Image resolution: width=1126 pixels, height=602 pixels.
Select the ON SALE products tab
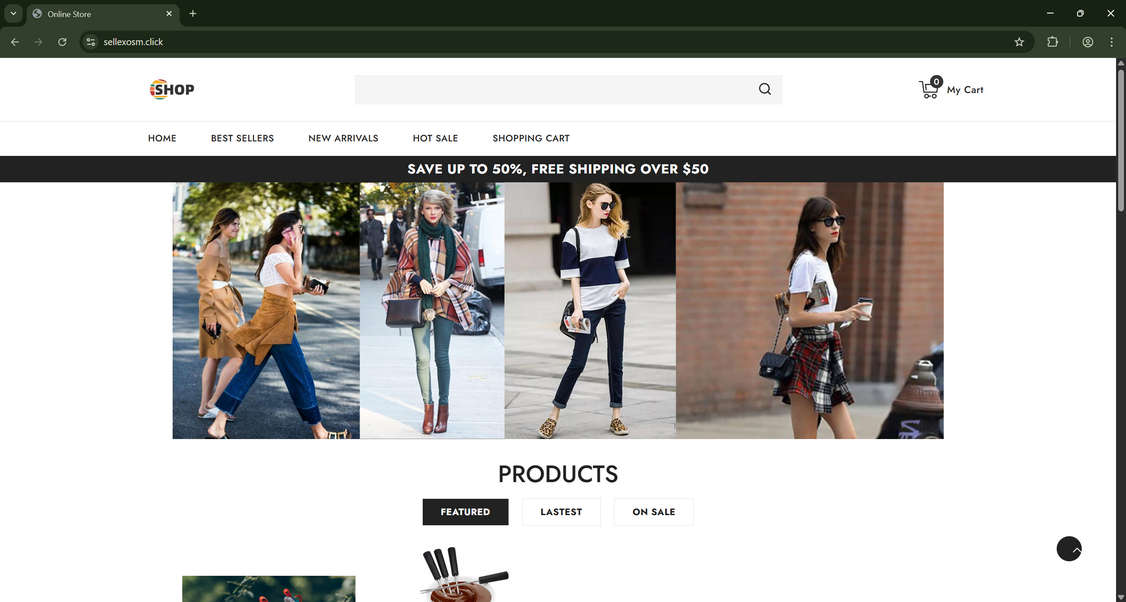click(x=653, y=511)
